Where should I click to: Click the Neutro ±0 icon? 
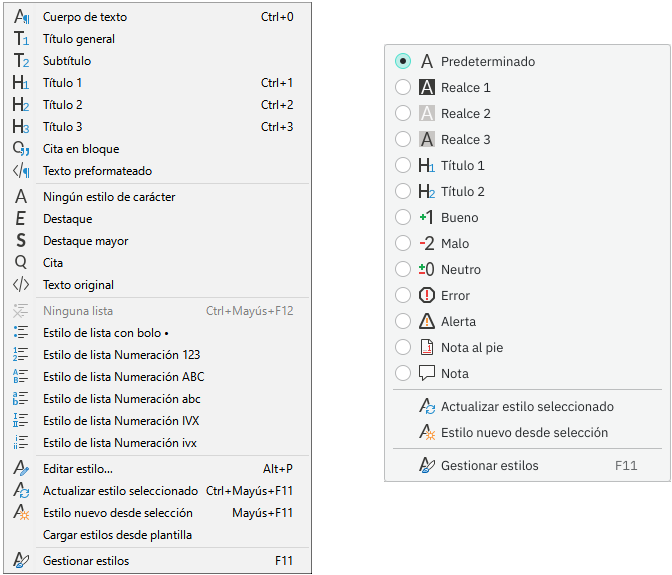[426, 270]
